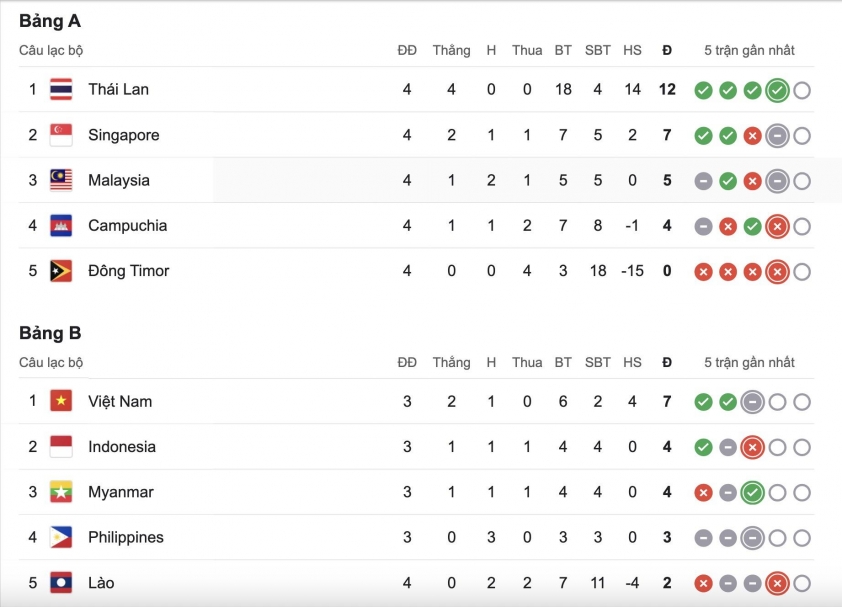Click Đông Timor's first loss indicator

pos(703,272)
